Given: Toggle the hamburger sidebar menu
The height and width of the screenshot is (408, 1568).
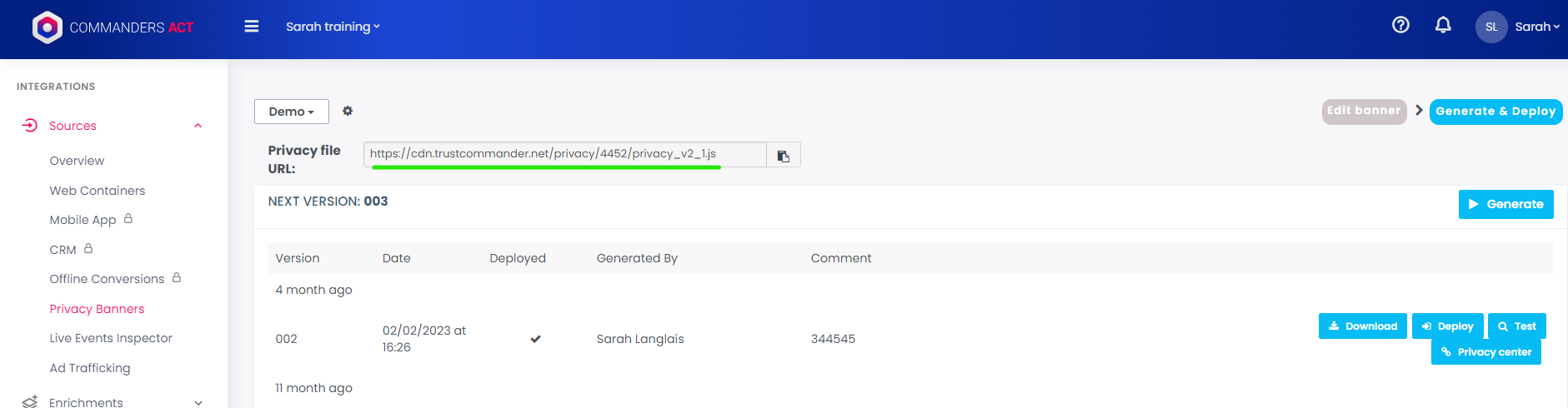Looking at the screenshot, I should pyautogui.click(x=251, y=27).
